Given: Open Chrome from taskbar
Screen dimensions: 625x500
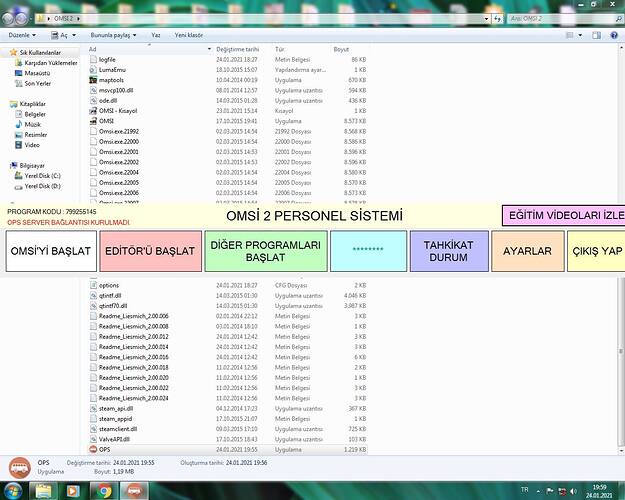Looking at the screenshot, I should [x=104, y=491].
